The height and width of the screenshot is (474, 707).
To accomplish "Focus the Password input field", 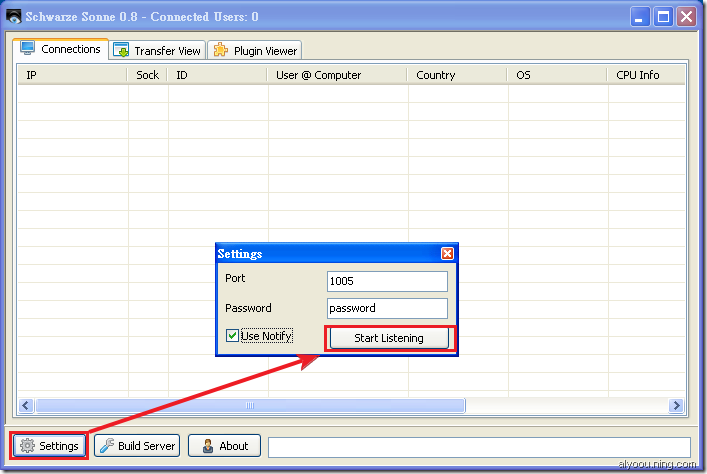I will pos(387,308).
